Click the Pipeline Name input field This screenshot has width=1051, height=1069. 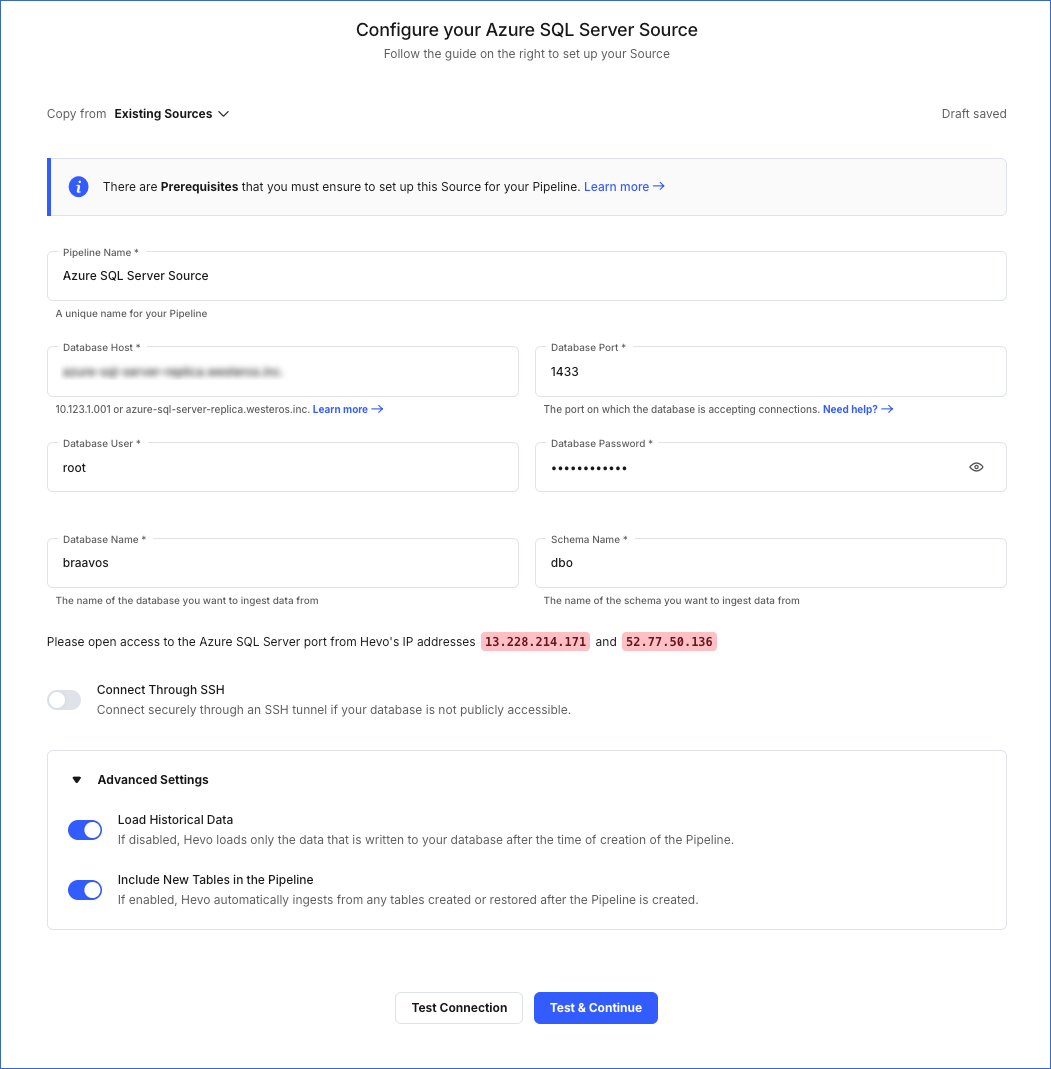(526, 275)
